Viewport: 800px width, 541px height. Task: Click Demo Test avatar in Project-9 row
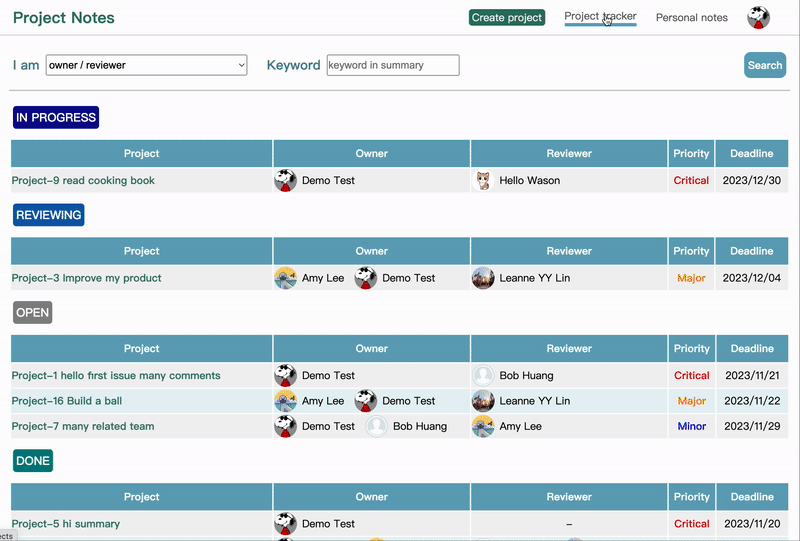click(x=285, y=181)
